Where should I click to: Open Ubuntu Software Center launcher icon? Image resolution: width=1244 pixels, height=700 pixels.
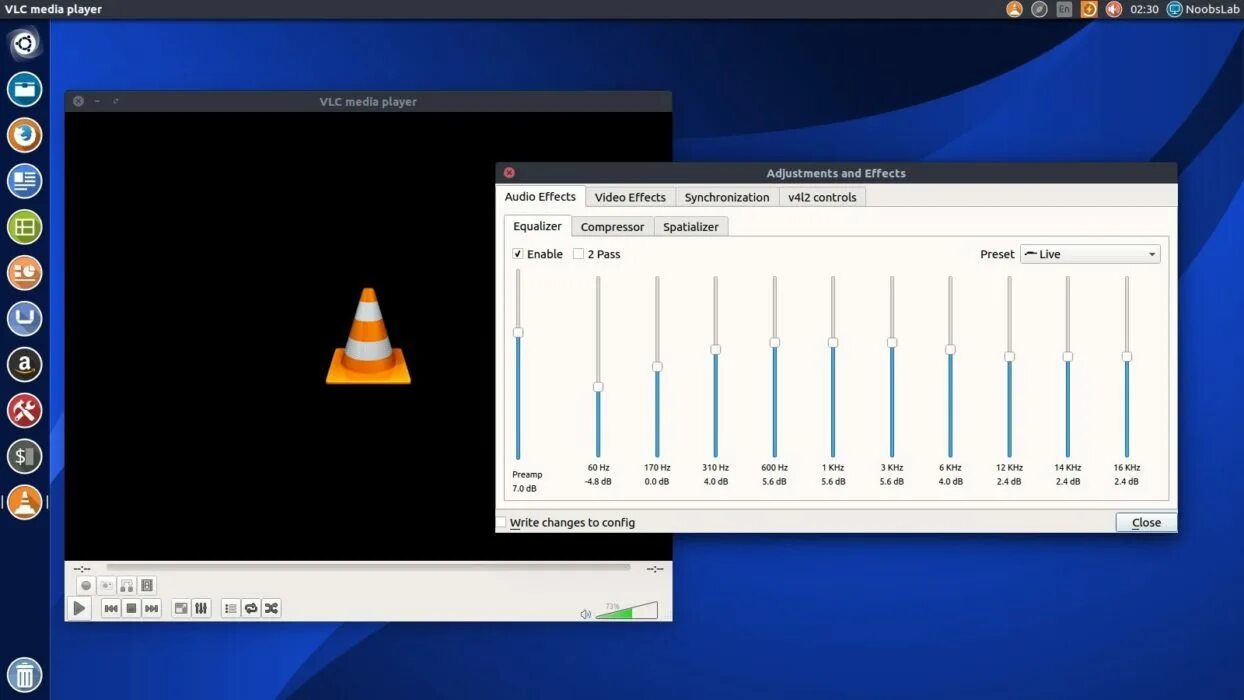[x=25, y=319]
